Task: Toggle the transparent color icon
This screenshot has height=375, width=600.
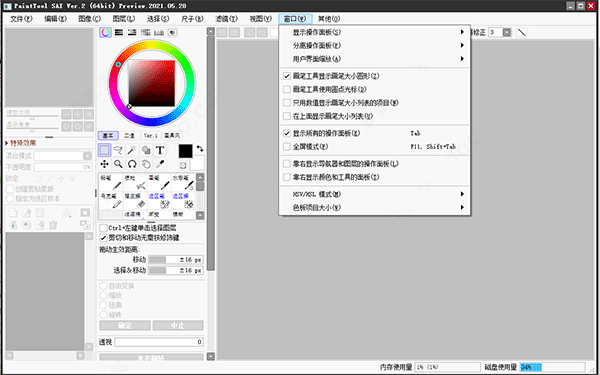Action: point(183,165)
